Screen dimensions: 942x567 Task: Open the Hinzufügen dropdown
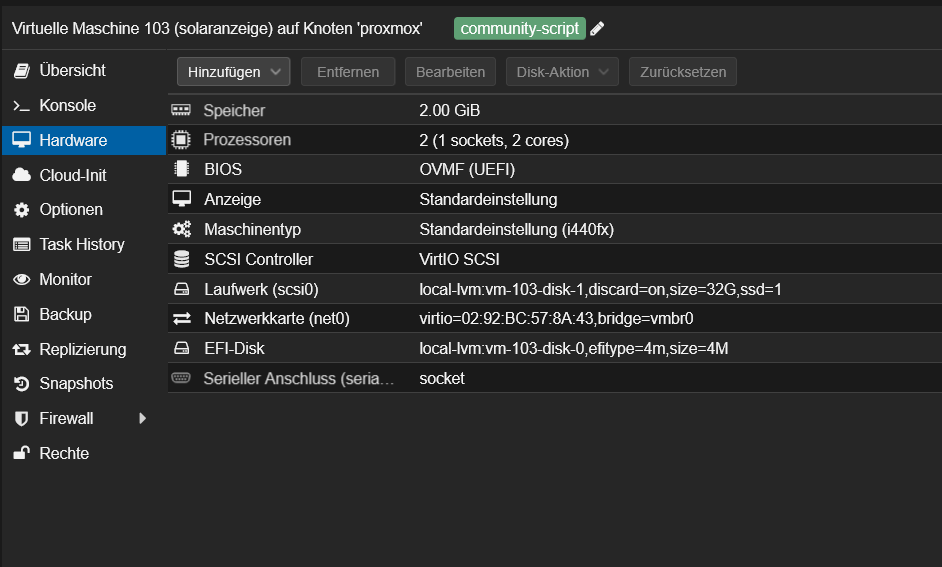233,72
